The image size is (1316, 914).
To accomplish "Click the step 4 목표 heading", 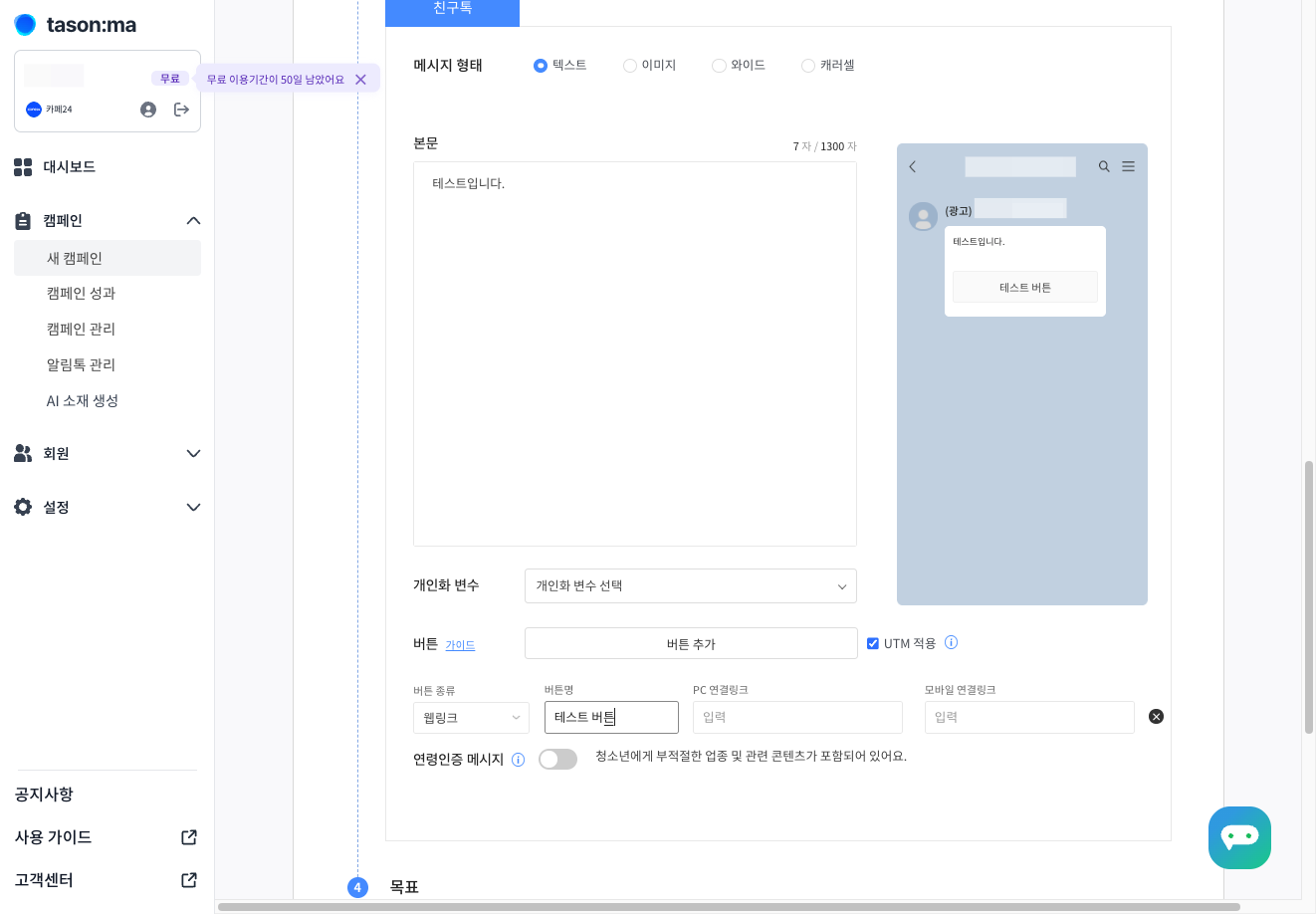I will tap(404, 887).
